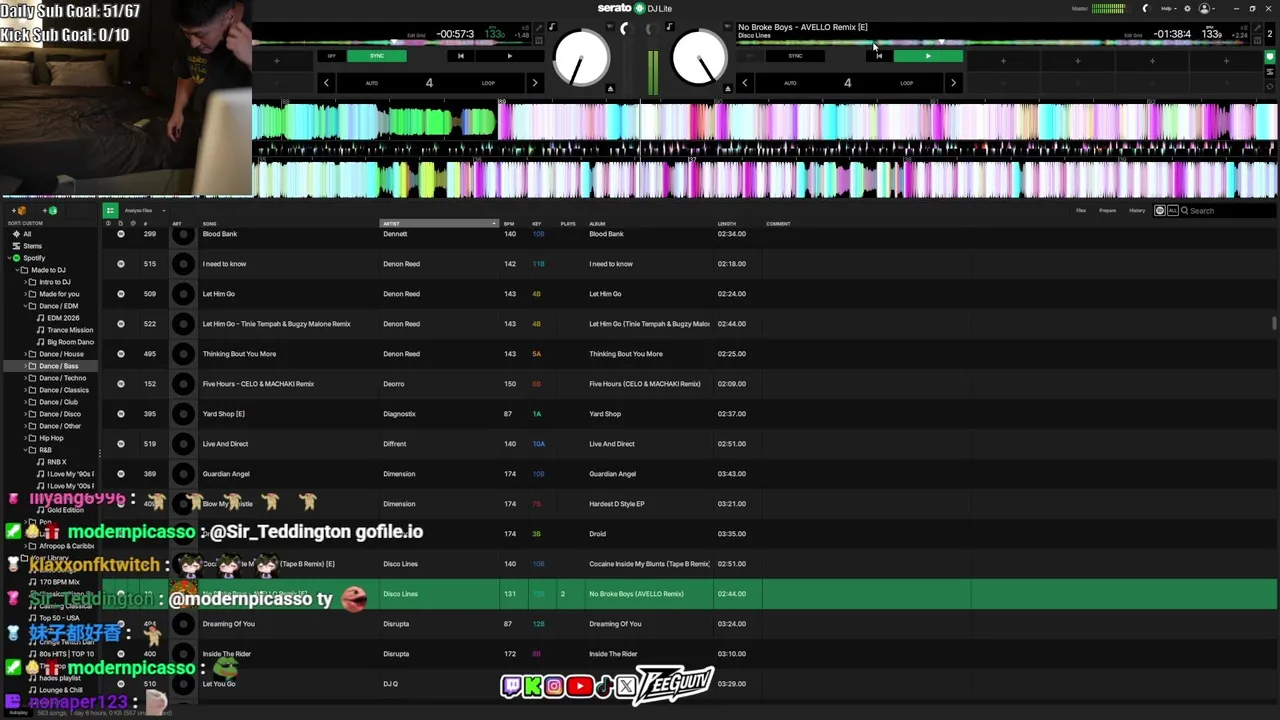The image size is (1280, 720).
Task: Click the Spotify icon in the Blood Bank row
Action: [x=121, y=234]
